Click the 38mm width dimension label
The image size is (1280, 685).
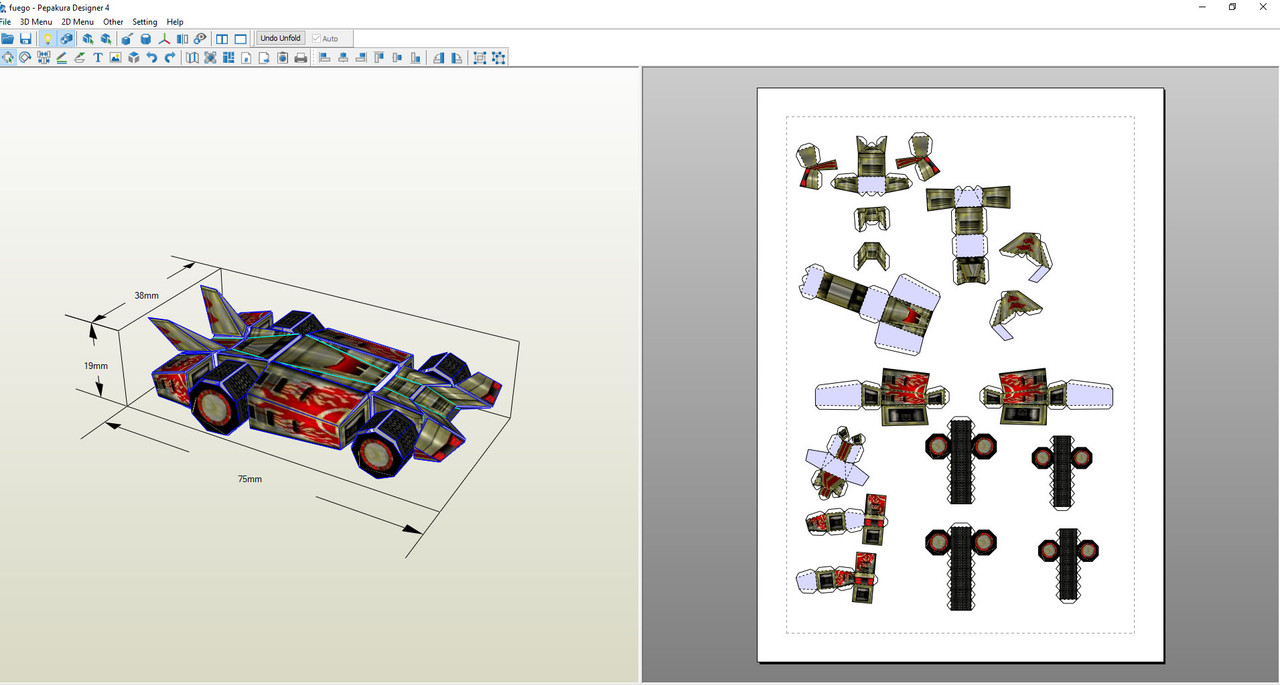click(146, 295)
